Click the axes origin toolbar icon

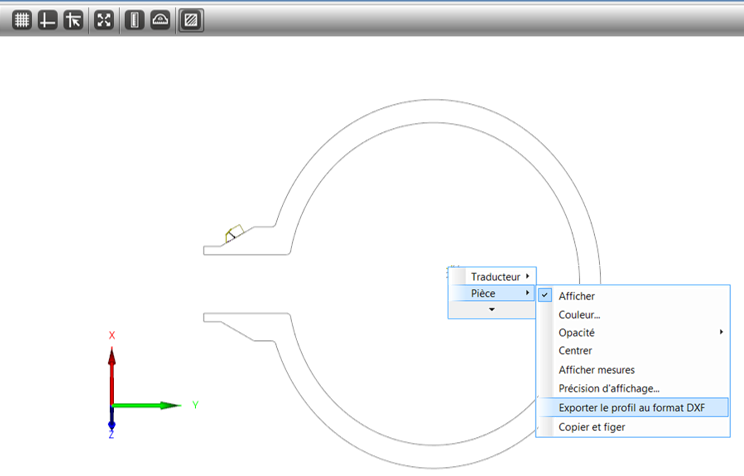(x=47, y=20)
